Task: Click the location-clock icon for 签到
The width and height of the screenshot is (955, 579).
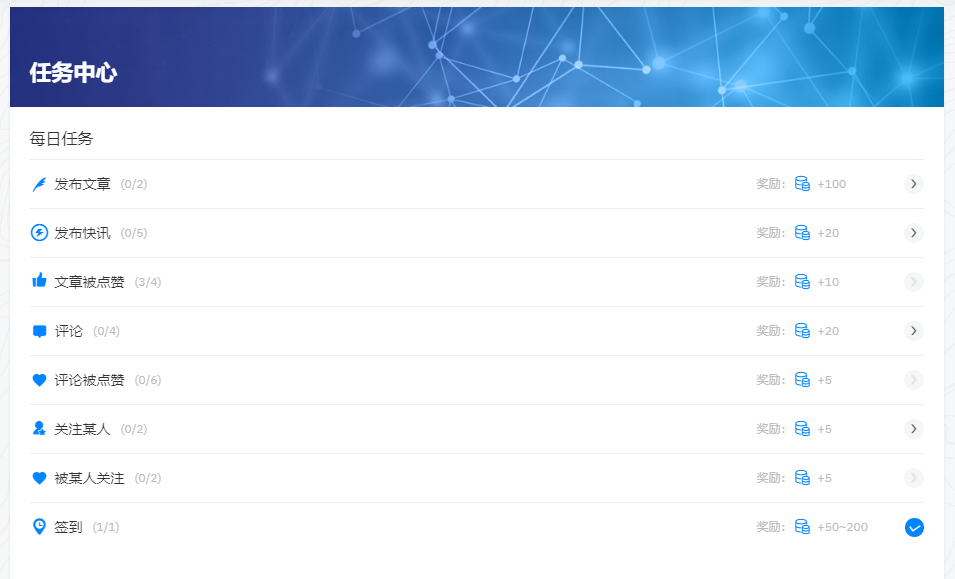Action: click(39, 526)
